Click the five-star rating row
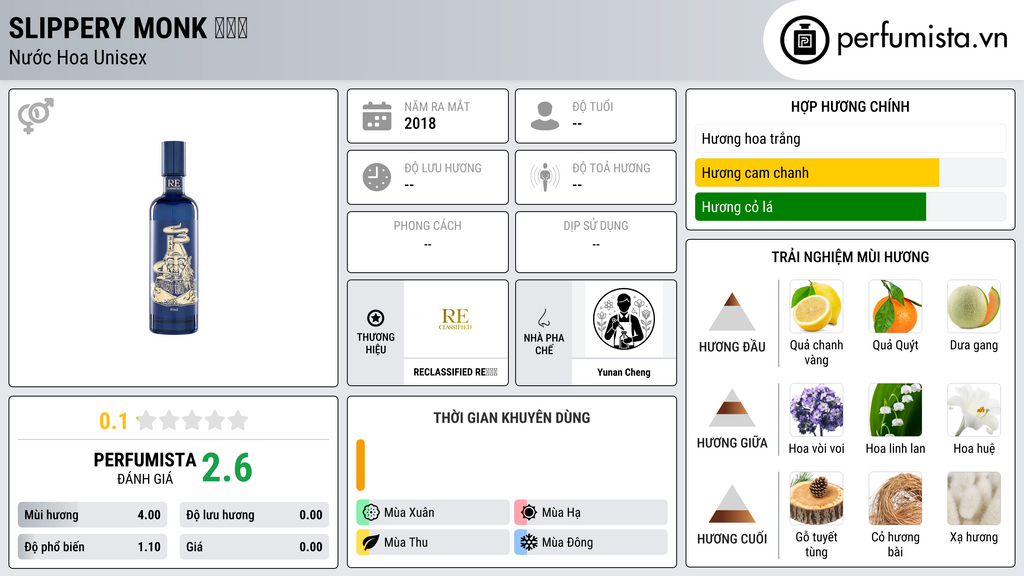 point(191,421)
